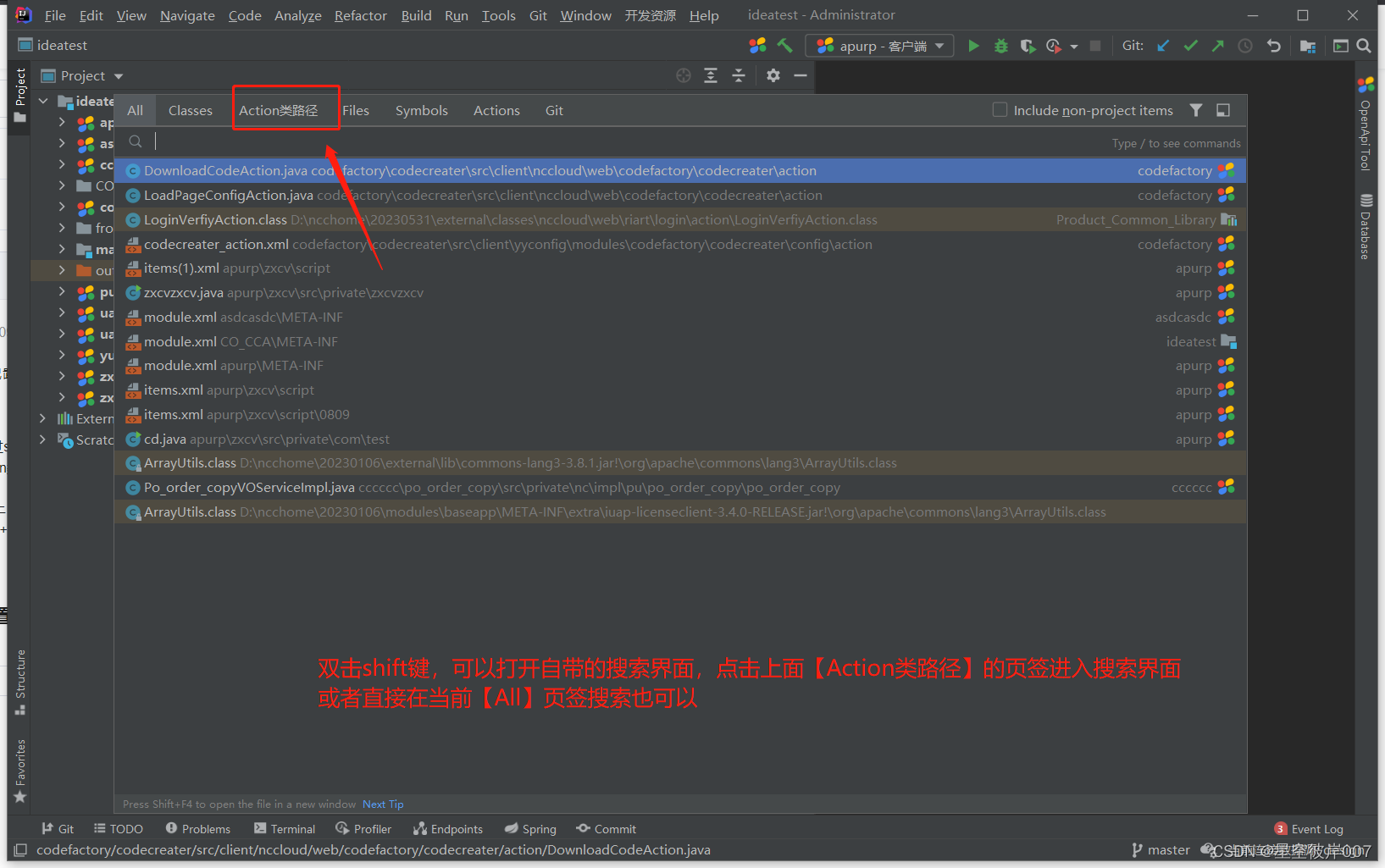Open the Favorites tool window
Screen dimensions: 1385x868
(20, 771)
